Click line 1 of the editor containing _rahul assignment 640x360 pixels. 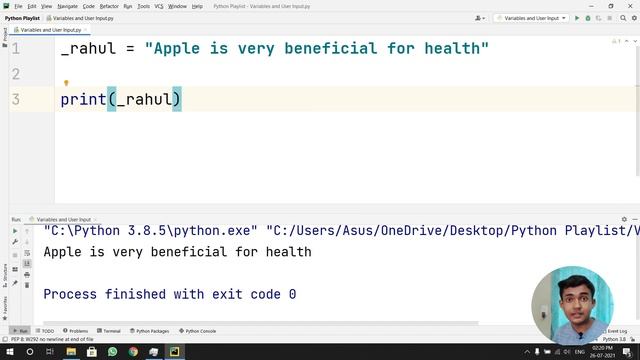coord(274,49)
